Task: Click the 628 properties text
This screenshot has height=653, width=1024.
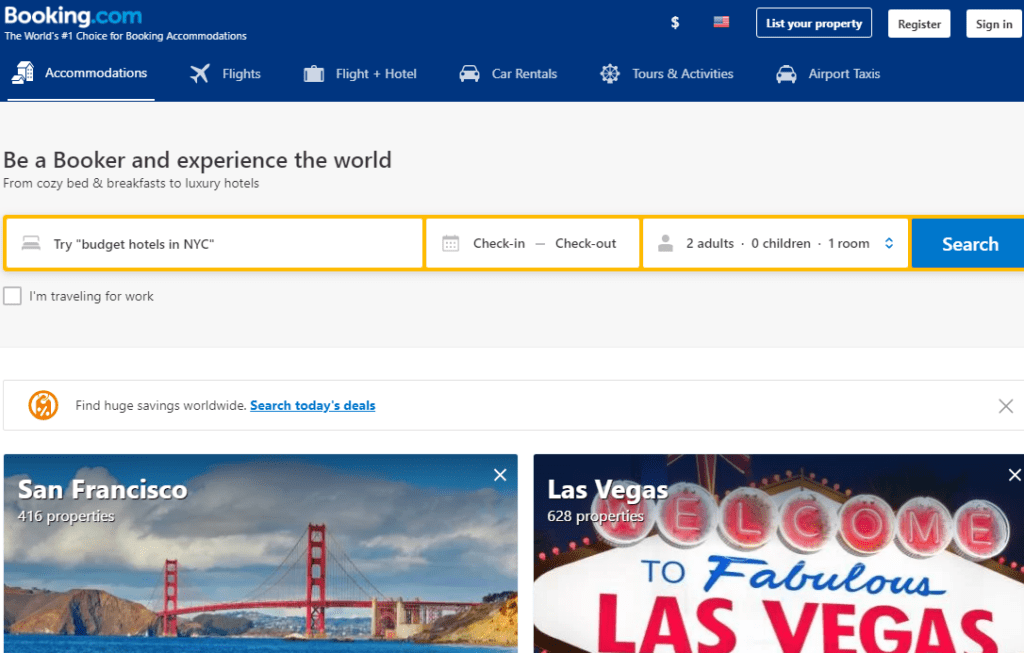Action: (596, 516)
